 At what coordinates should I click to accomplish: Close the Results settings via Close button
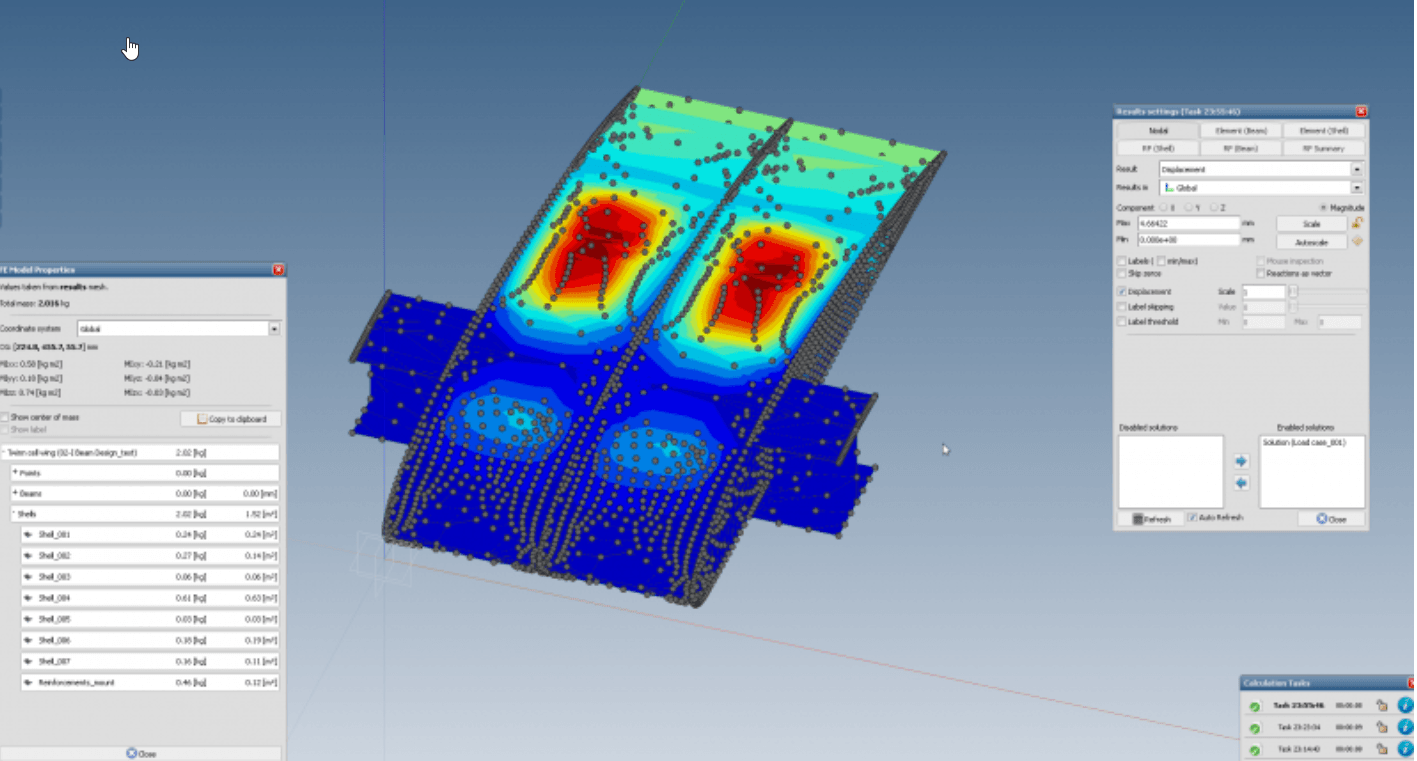(x=1331, y=519)
